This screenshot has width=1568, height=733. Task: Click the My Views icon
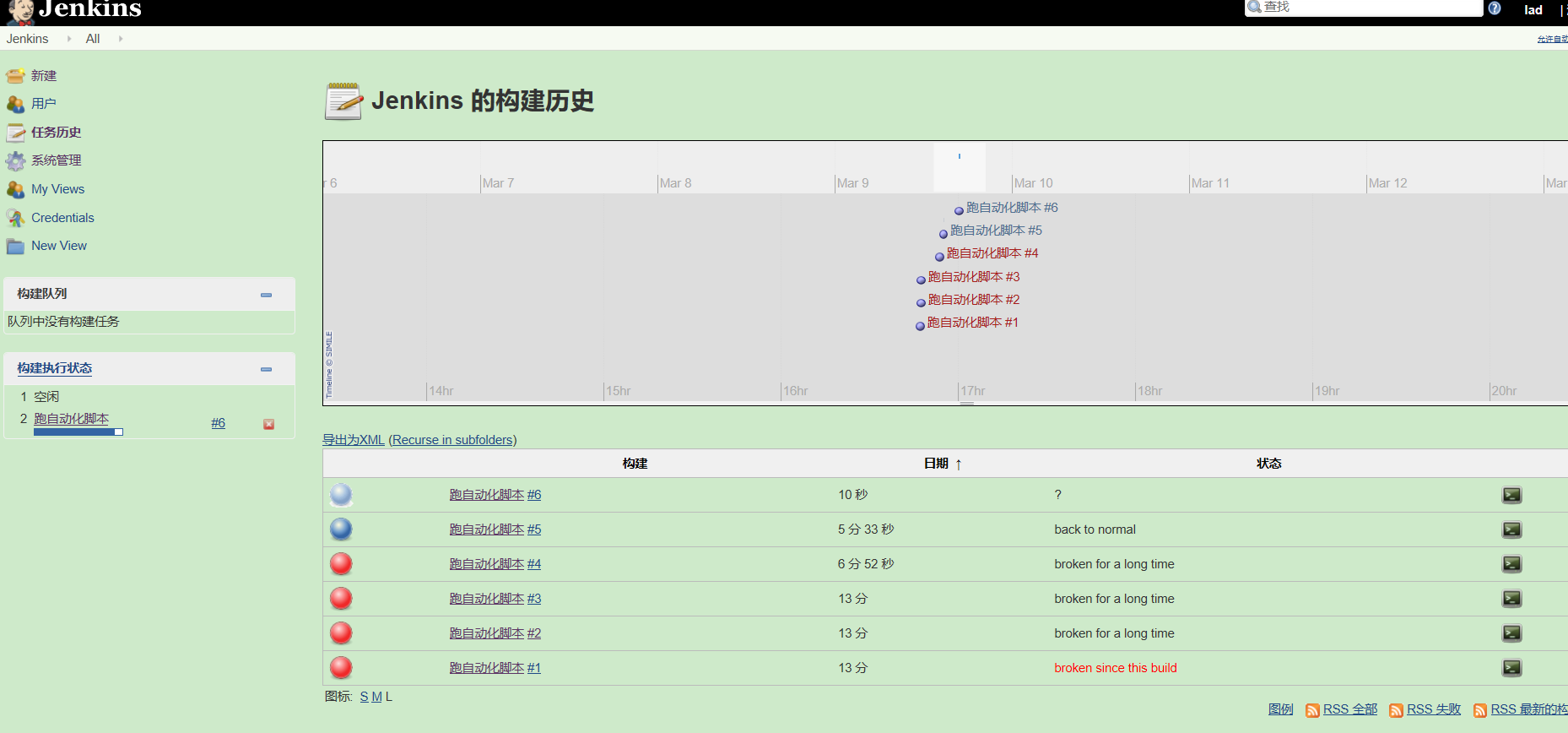point(15,189)
